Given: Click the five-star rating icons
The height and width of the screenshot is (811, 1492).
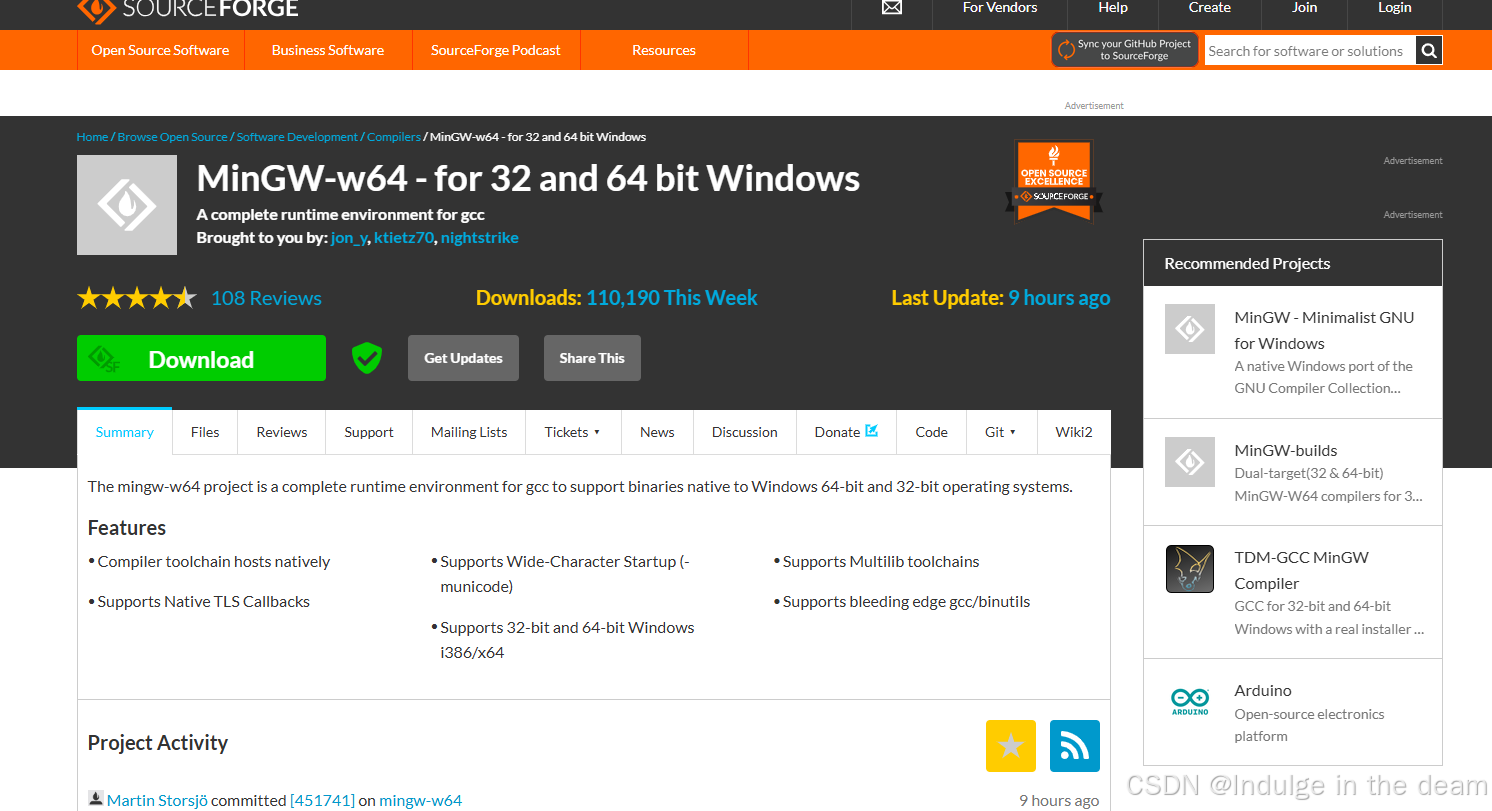Looking at the screenshot, I should 137,298.
